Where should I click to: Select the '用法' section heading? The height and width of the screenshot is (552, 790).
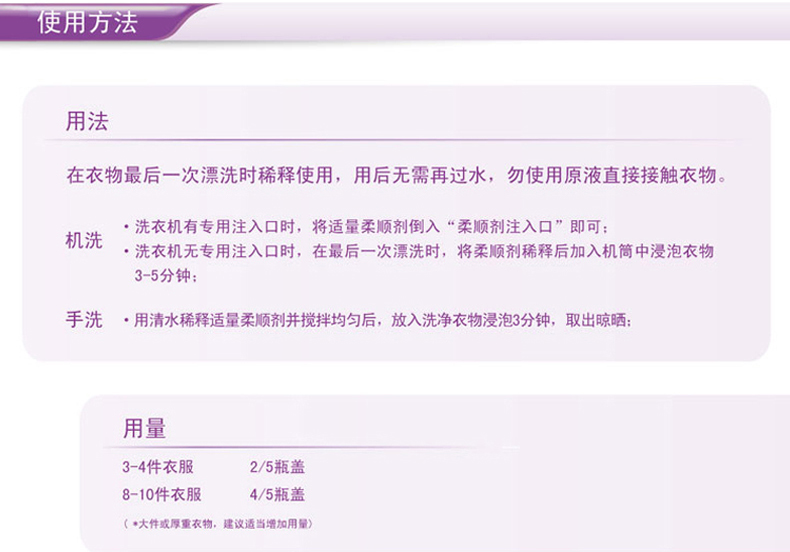click(x=87, y=121)
